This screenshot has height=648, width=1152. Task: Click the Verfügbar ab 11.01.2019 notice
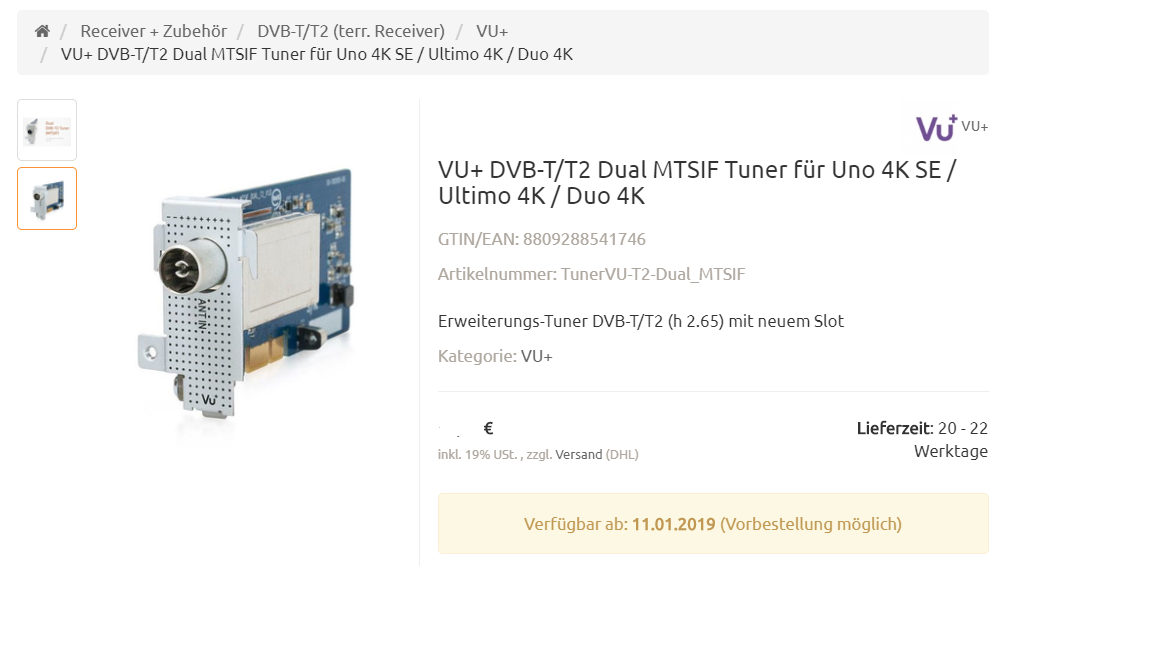[713, 524]
